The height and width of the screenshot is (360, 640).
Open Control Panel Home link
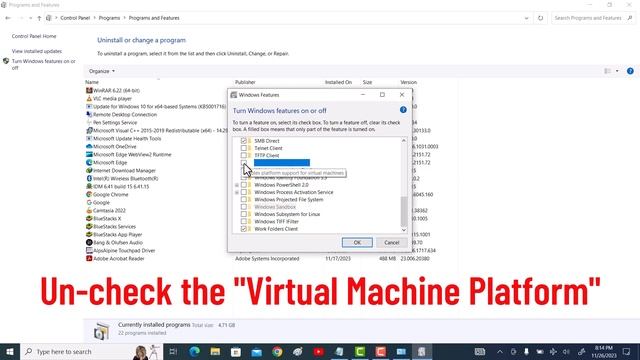tap(34, 36)
